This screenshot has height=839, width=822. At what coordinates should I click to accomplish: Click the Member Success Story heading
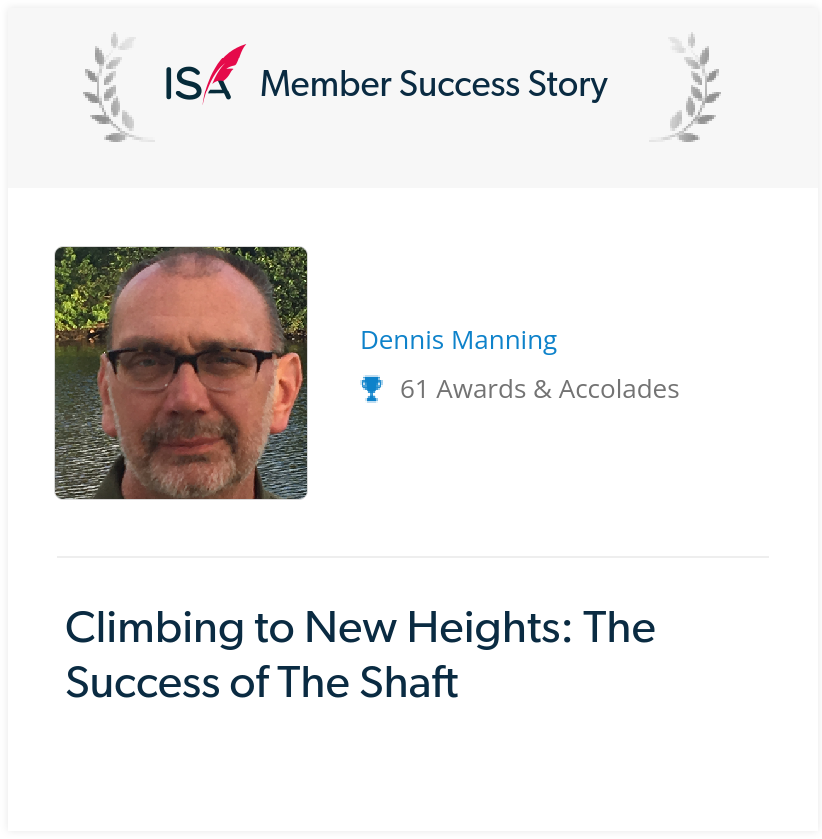pyautogui.click(x=434, y=84)
